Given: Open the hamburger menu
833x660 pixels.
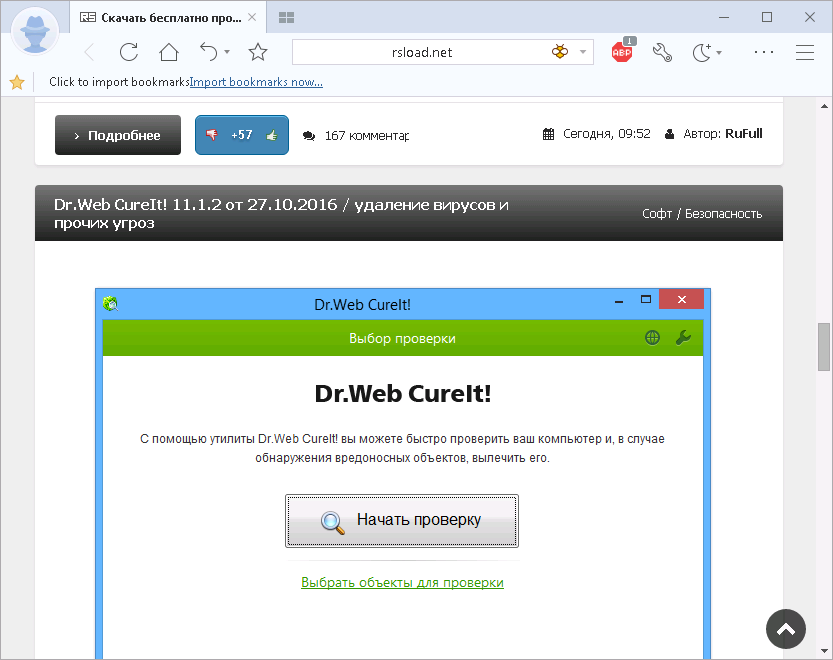Looking at the screenshot, I should [805, 52].
